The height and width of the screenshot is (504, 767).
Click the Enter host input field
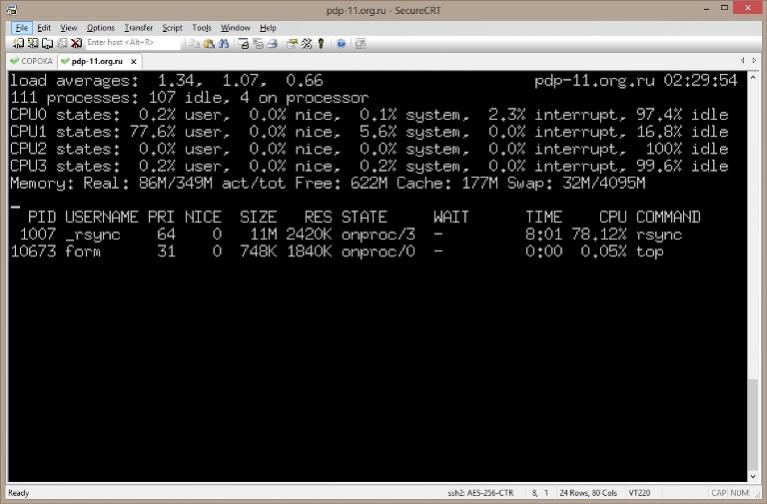coord(130,44)
